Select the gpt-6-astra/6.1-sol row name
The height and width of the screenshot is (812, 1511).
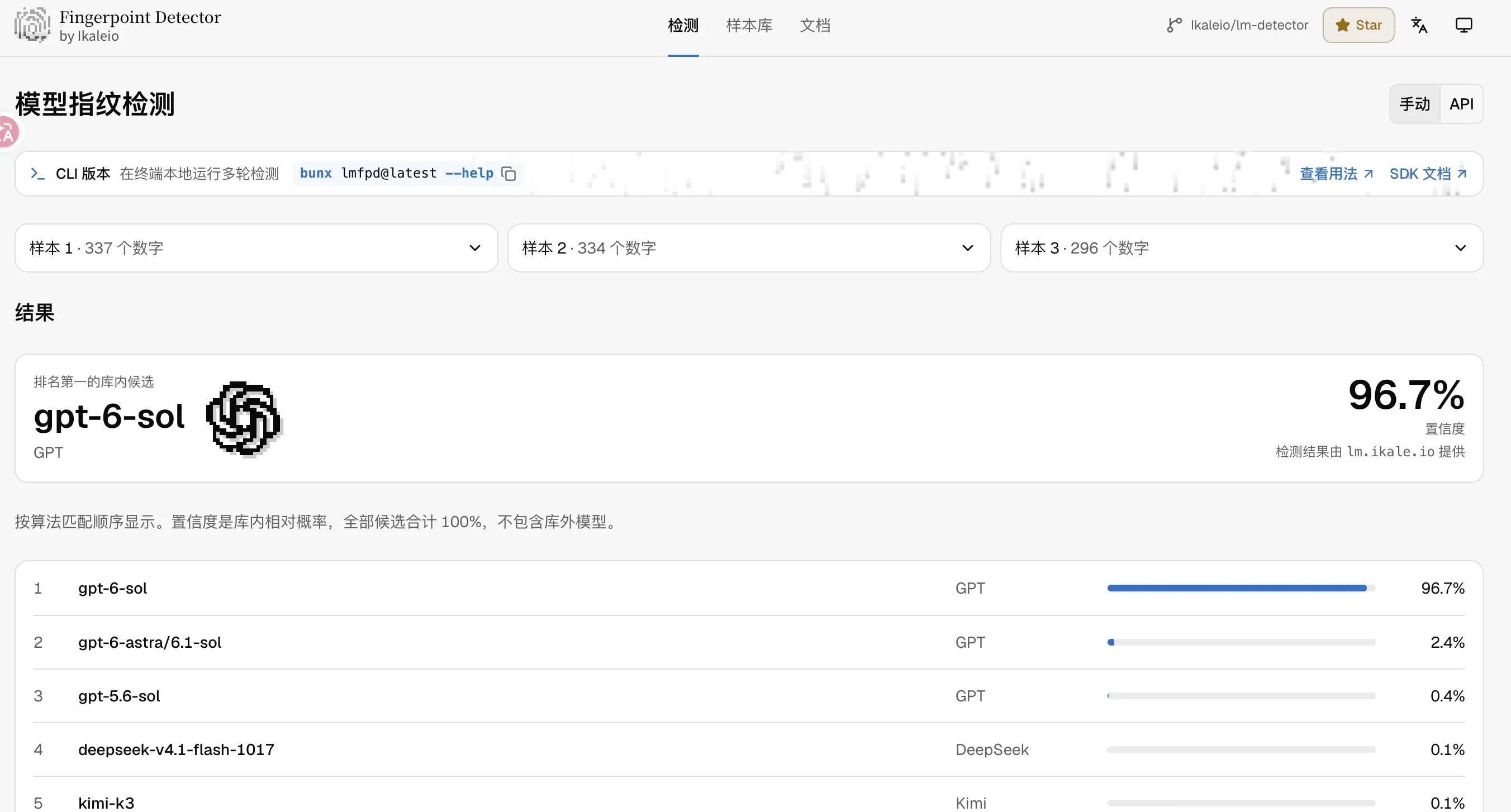click(150, 642)
